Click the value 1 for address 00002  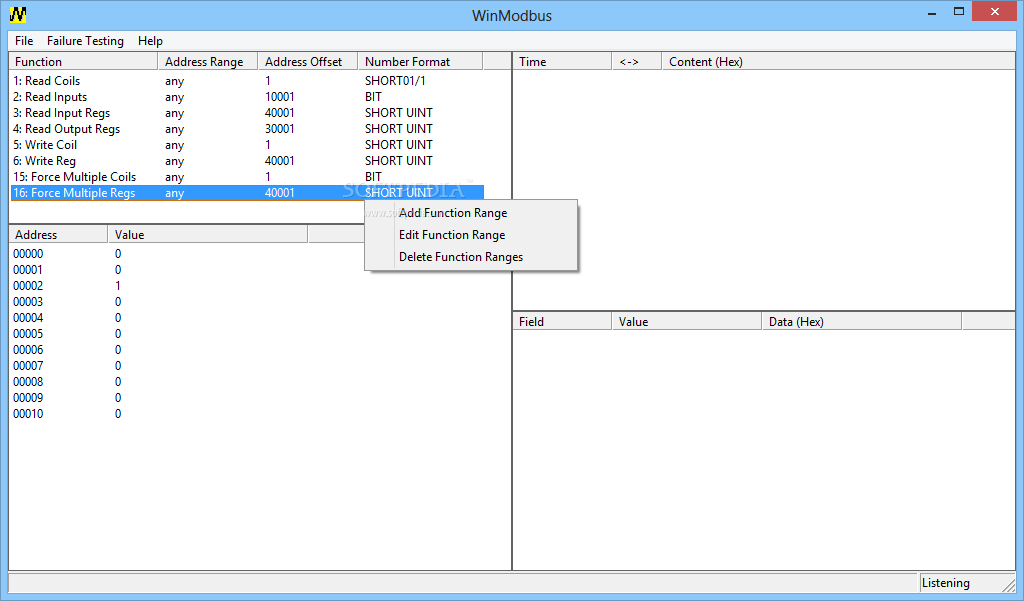tap(118, 285)
